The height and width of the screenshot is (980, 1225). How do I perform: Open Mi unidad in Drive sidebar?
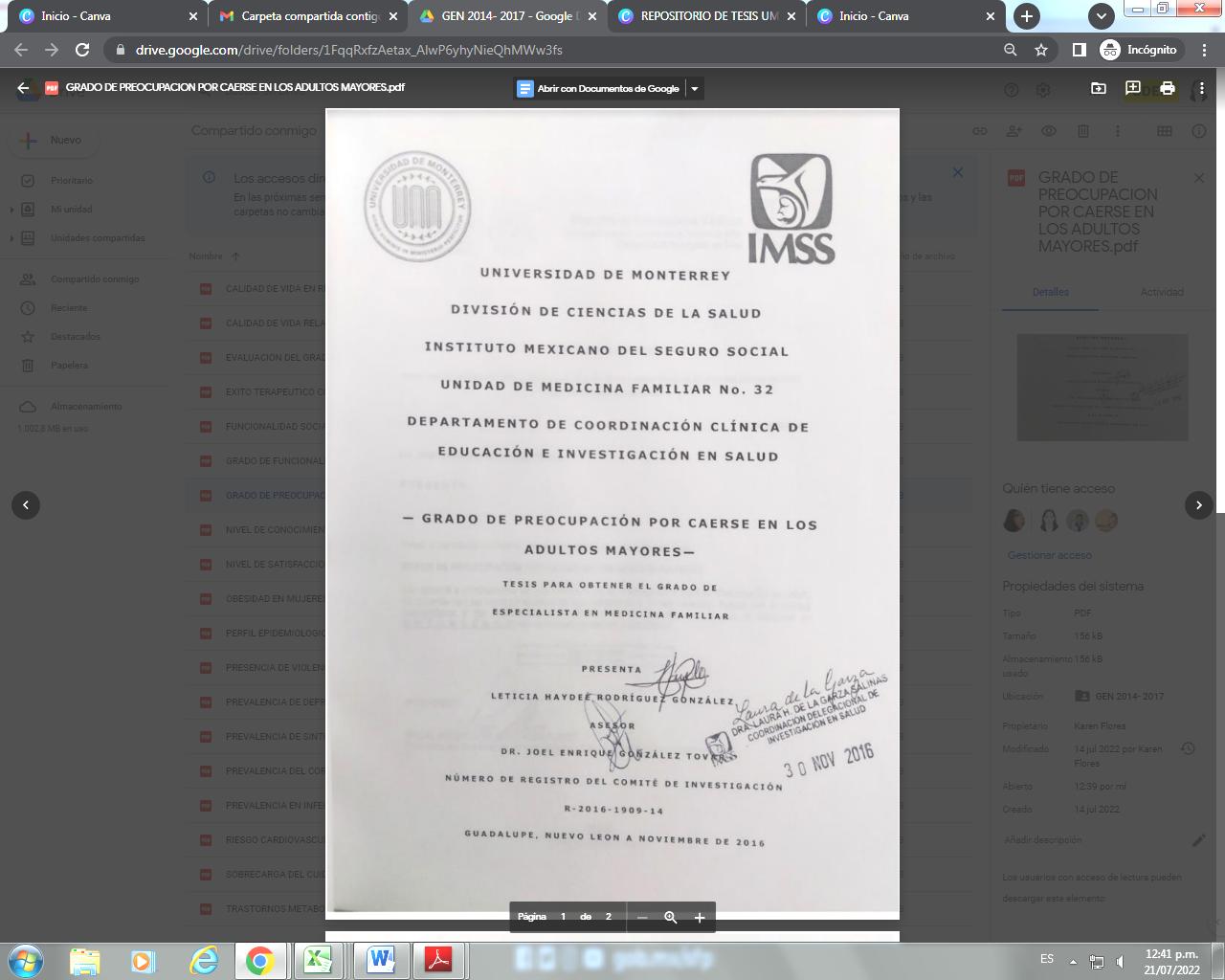pyautogui.click(x=72, y=209)
